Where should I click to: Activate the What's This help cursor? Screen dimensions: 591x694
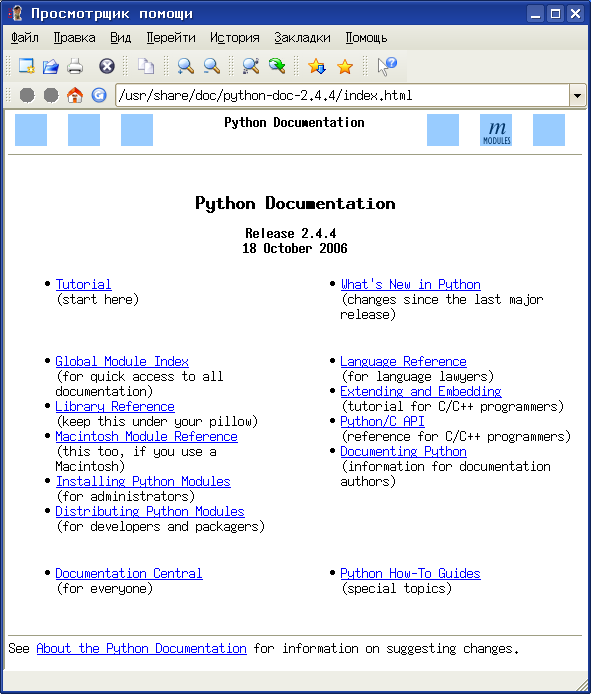(387, 66)
